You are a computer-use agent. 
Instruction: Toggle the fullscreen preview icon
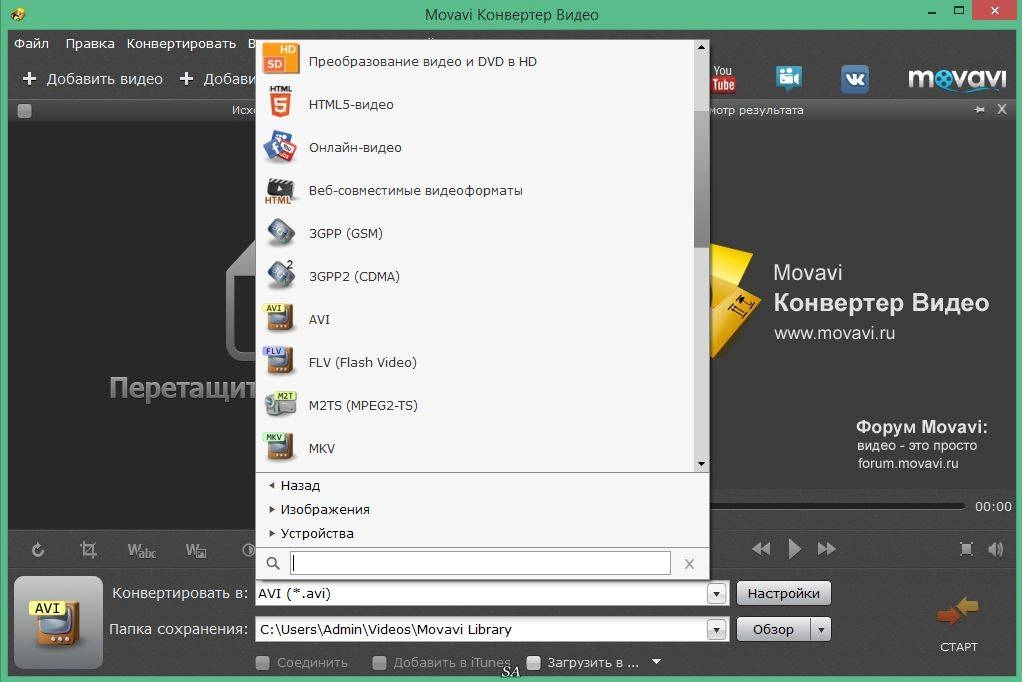tap(967, 549)
